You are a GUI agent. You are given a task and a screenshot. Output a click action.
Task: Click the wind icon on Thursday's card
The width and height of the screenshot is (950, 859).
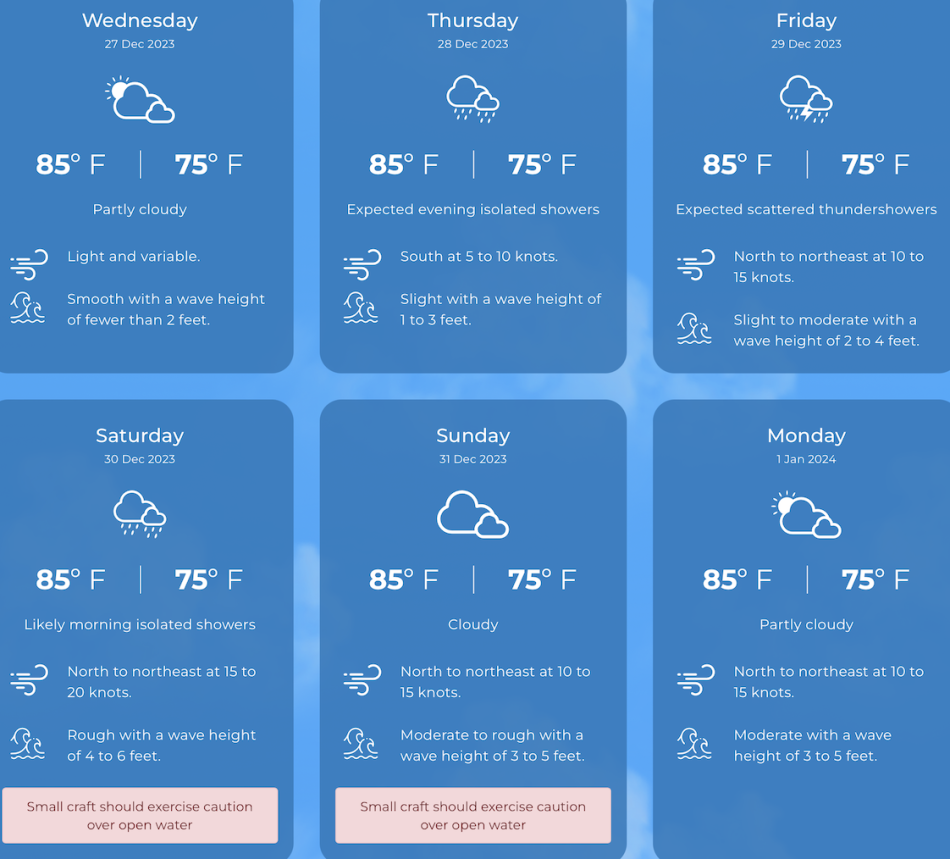tap(362, 265)
